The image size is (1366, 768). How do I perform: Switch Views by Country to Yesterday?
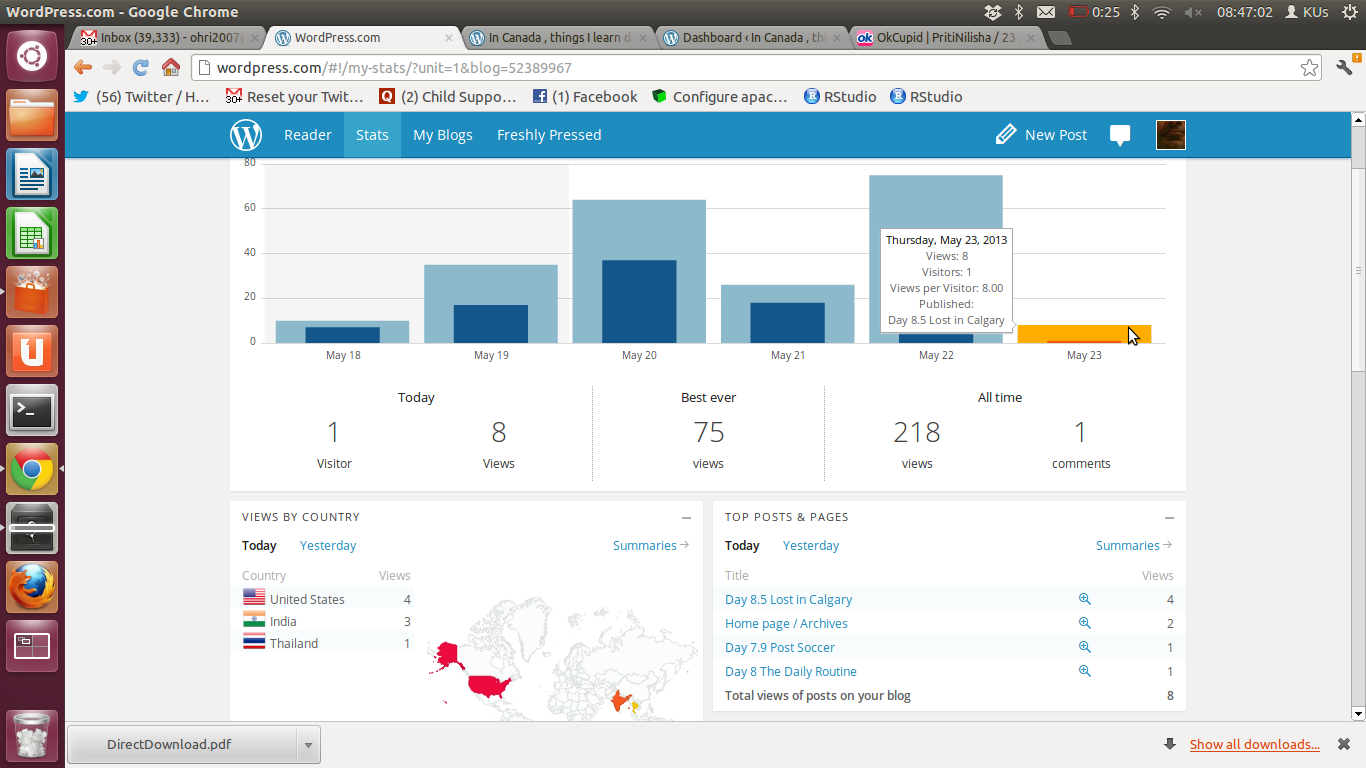click(328, 546)
